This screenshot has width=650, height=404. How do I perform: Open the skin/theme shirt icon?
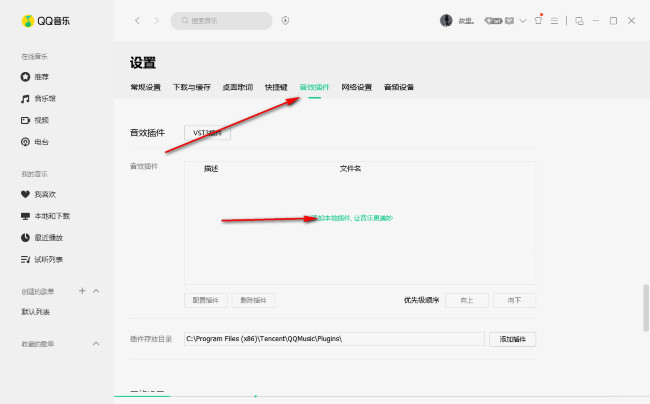point(538,20)
